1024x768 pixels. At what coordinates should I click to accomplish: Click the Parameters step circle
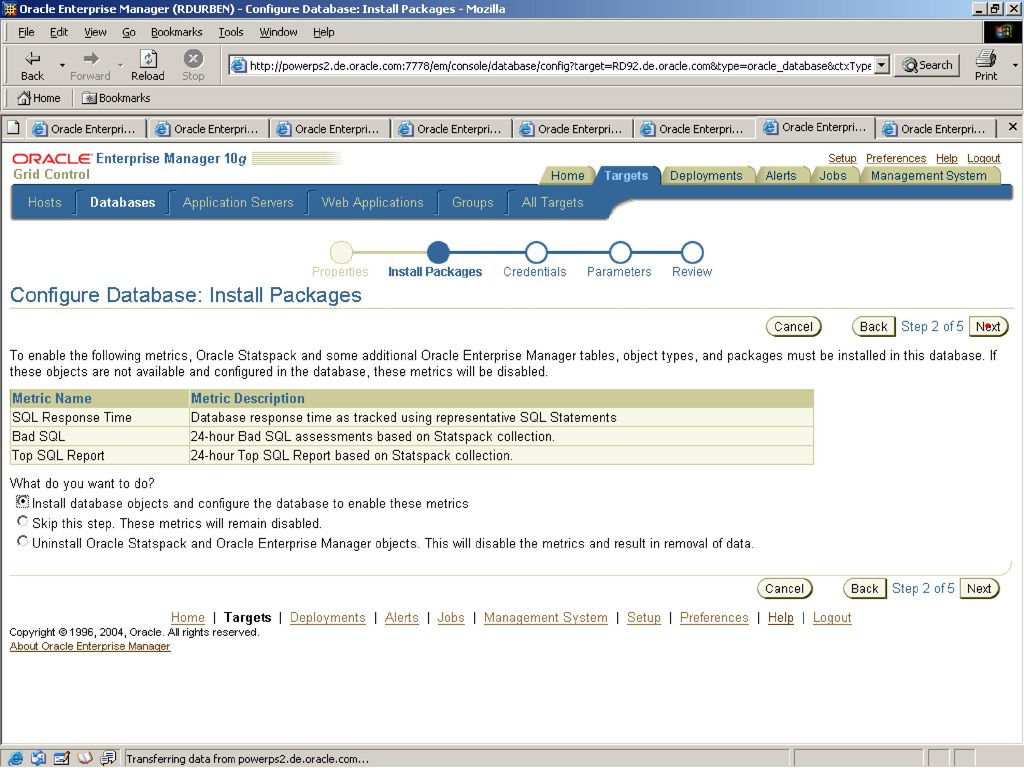pyautogui.click(x=620, y=252)
